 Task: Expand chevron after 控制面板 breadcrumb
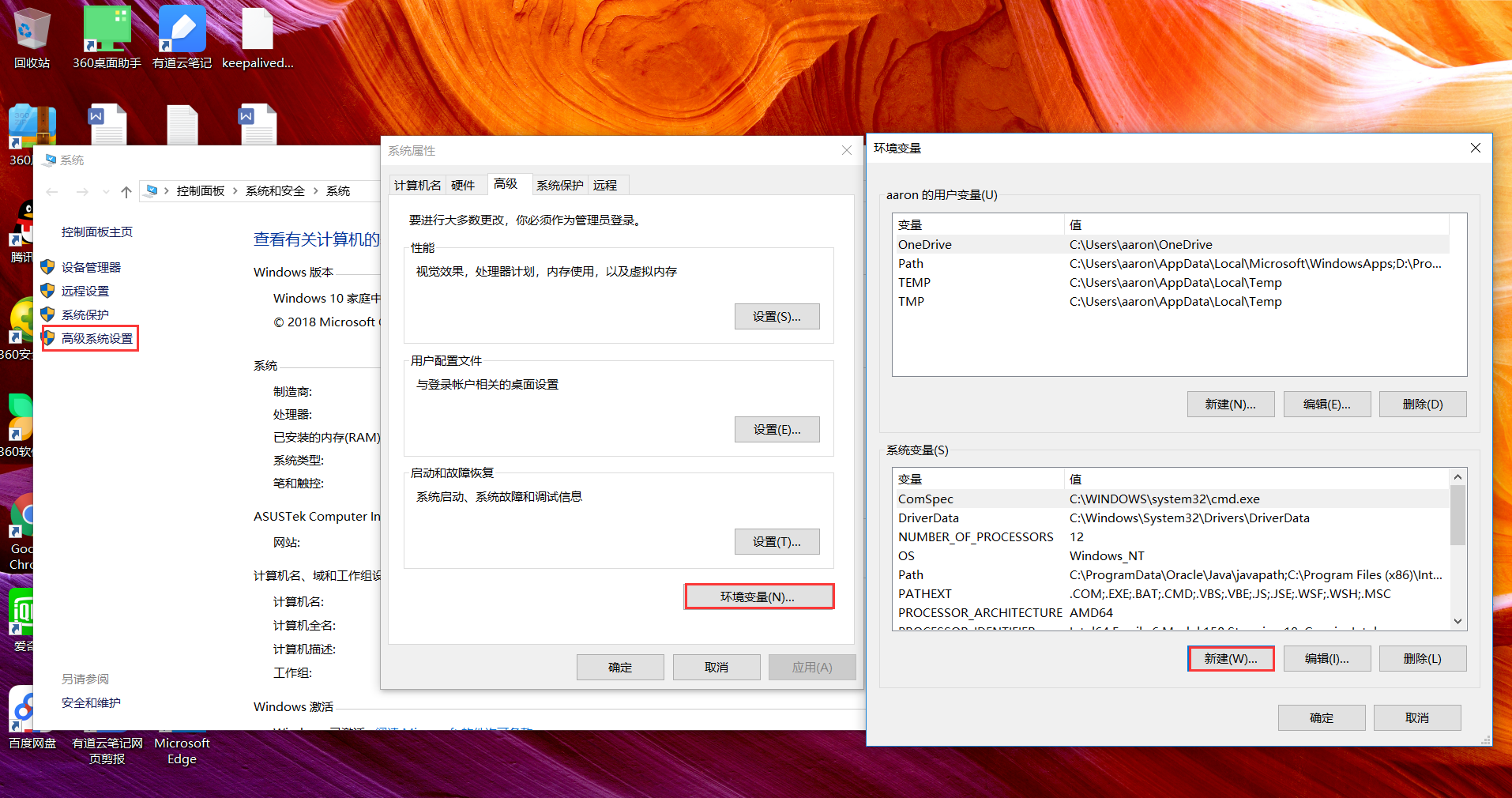pos(235,191)
